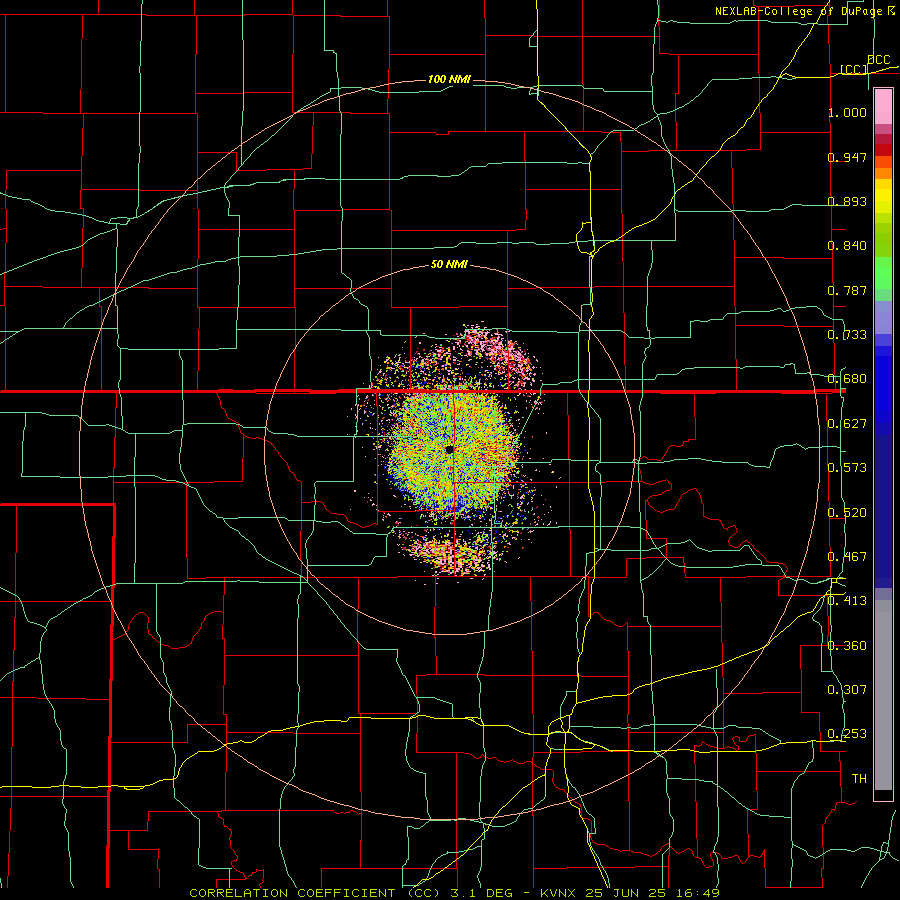Select the 0.253 legend value
This screenshot has height=900, width=900.
coord(847,734)
